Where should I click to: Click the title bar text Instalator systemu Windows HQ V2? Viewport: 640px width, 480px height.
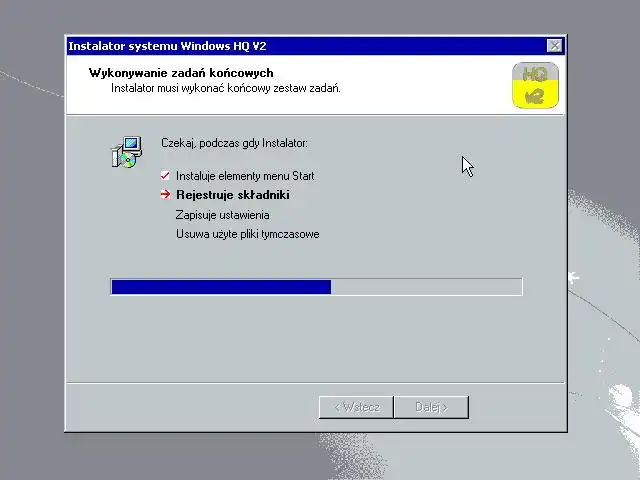(167, 46)
